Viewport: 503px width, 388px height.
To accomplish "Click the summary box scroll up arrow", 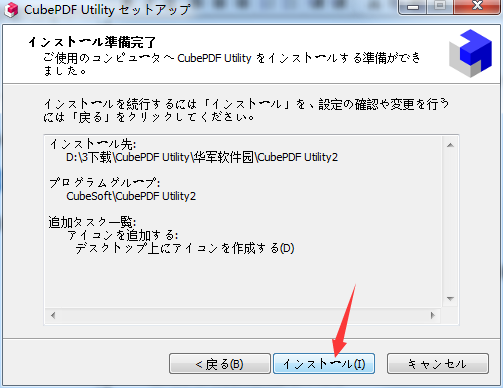I will click(450, 145).
